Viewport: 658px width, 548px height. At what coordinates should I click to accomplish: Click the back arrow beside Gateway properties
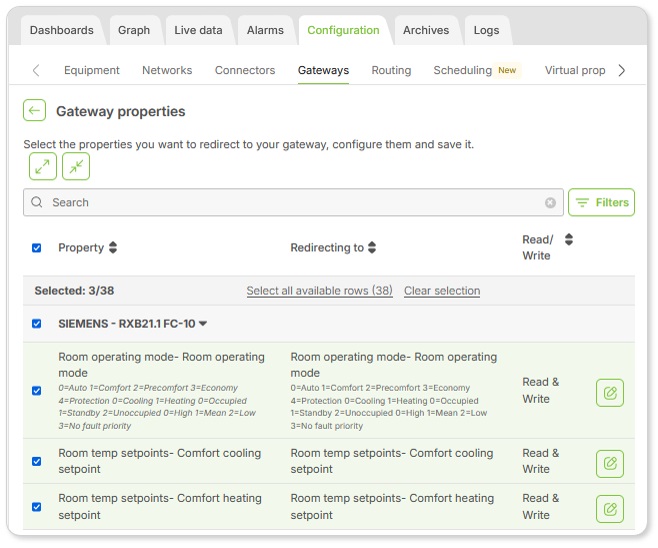pyautogui.click(x=34, y=111)
